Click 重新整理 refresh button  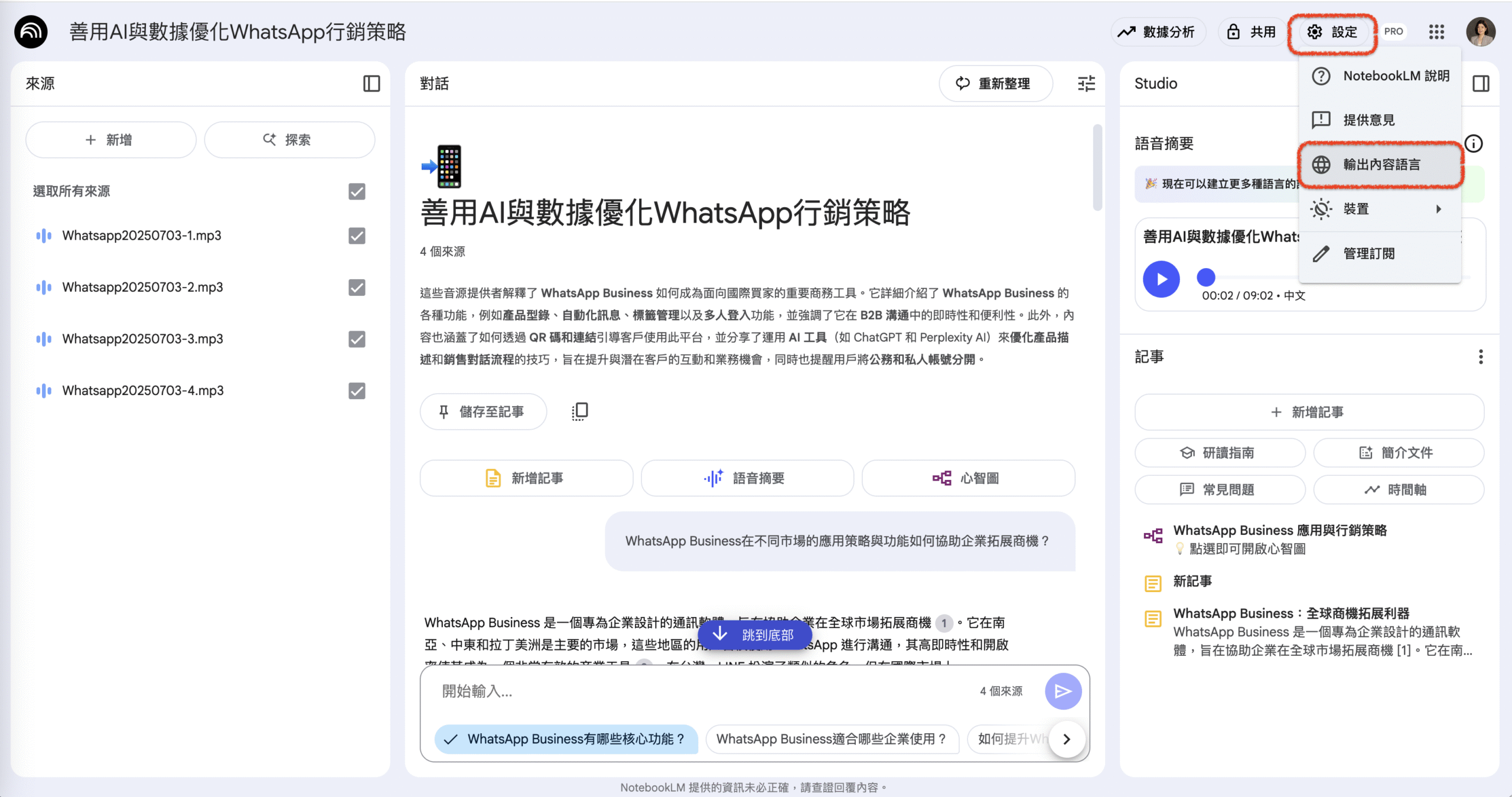[x=995, y=84]
